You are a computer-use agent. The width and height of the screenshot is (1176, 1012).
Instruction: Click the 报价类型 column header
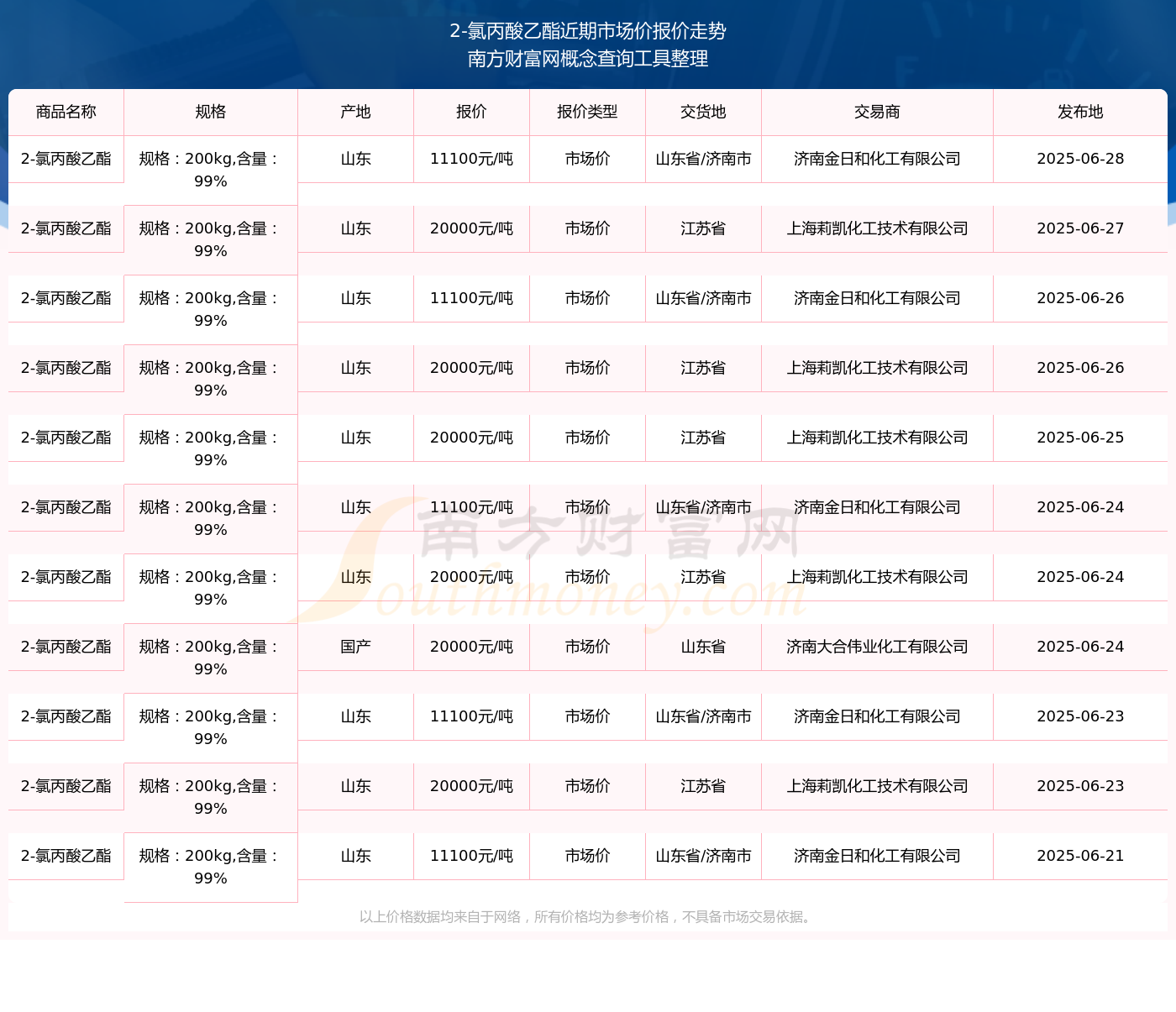click(588, 112)
